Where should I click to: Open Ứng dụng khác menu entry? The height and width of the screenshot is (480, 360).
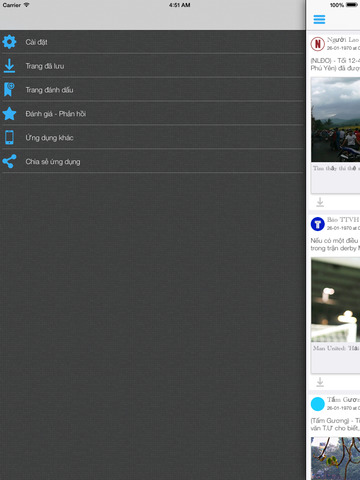click(x=153, y=138)
